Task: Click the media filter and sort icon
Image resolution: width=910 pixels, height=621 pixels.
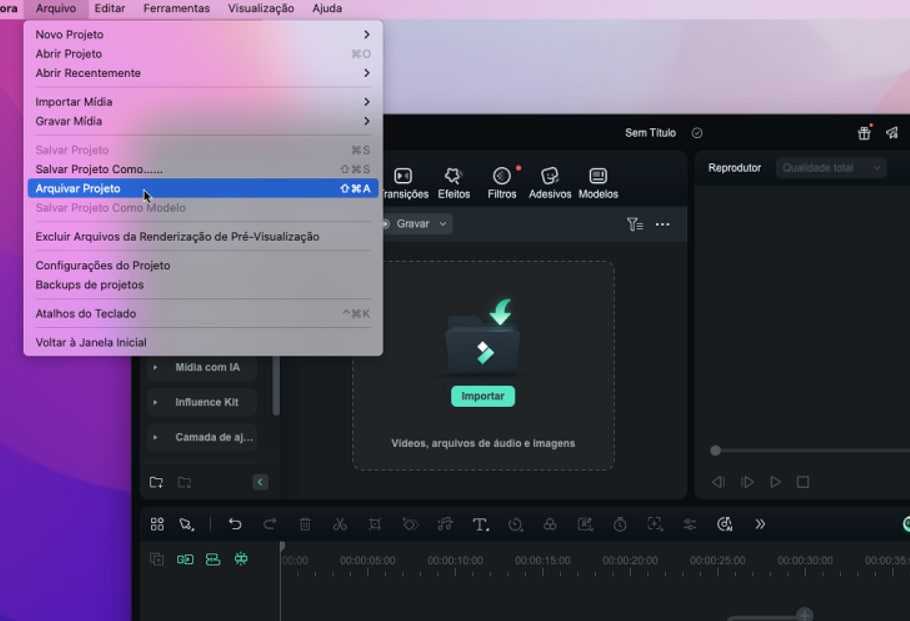Action: tap(634, 224)
